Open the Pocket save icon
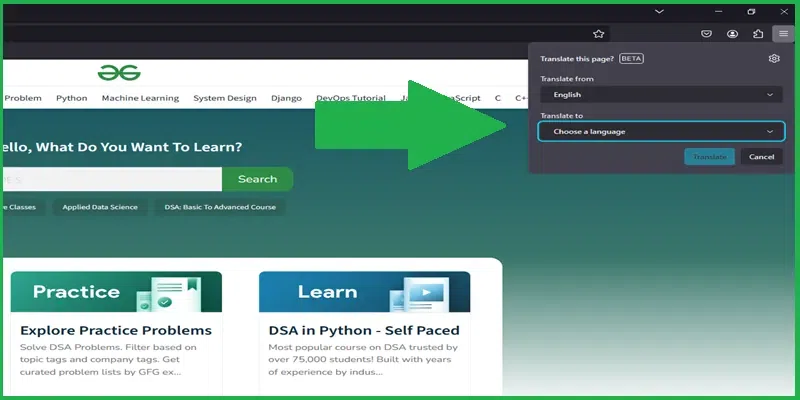 [706, 34]
